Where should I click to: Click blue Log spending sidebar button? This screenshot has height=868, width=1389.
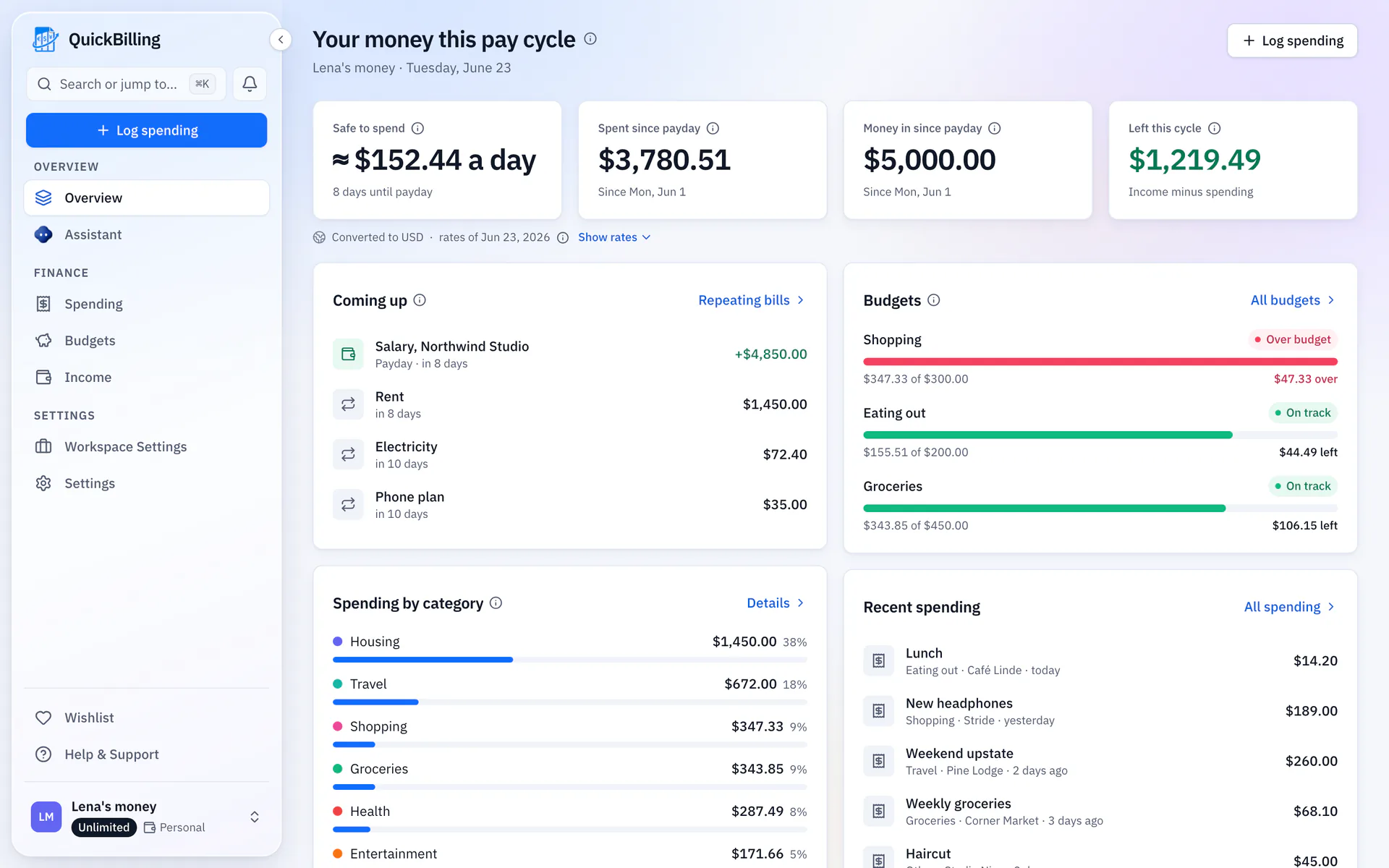146,130
